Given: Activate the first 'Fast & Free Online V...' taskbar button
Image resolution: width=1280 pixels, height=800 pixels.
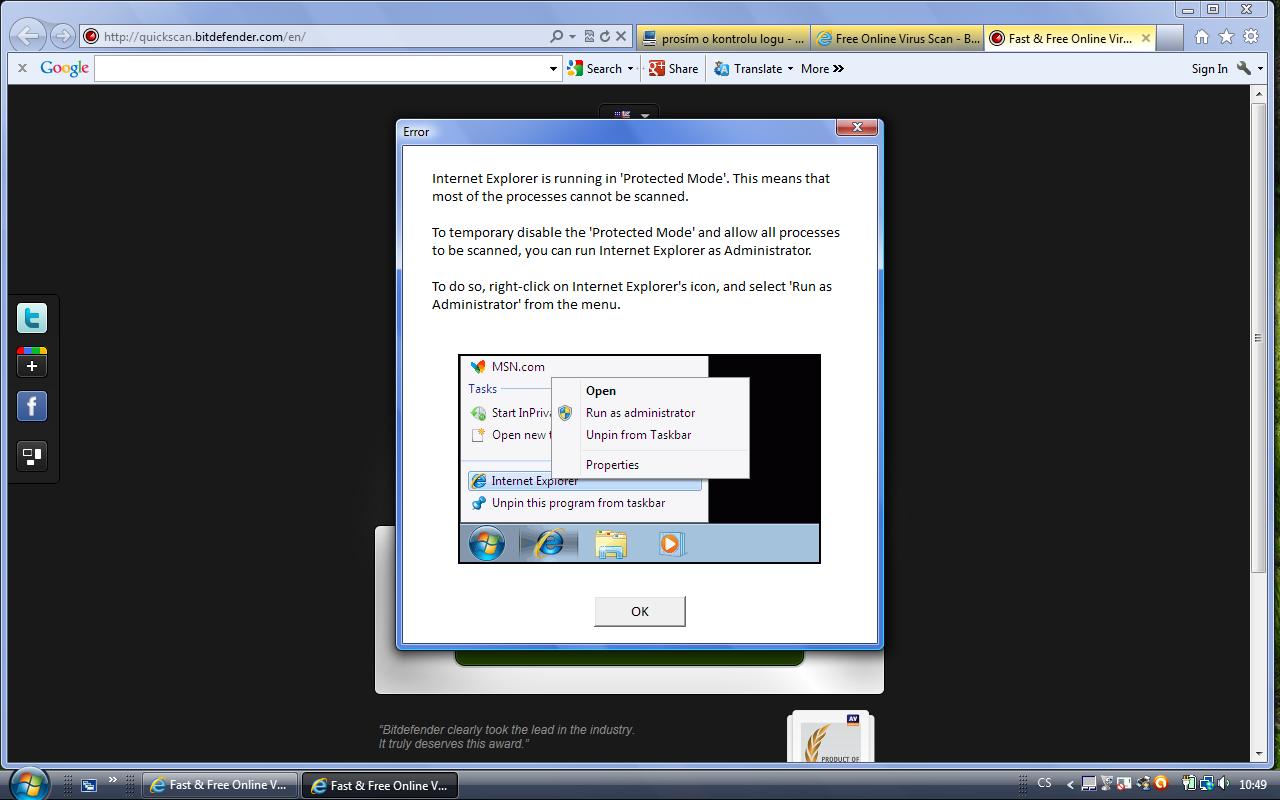Looking at the screenshot, I should click(220, 785).
